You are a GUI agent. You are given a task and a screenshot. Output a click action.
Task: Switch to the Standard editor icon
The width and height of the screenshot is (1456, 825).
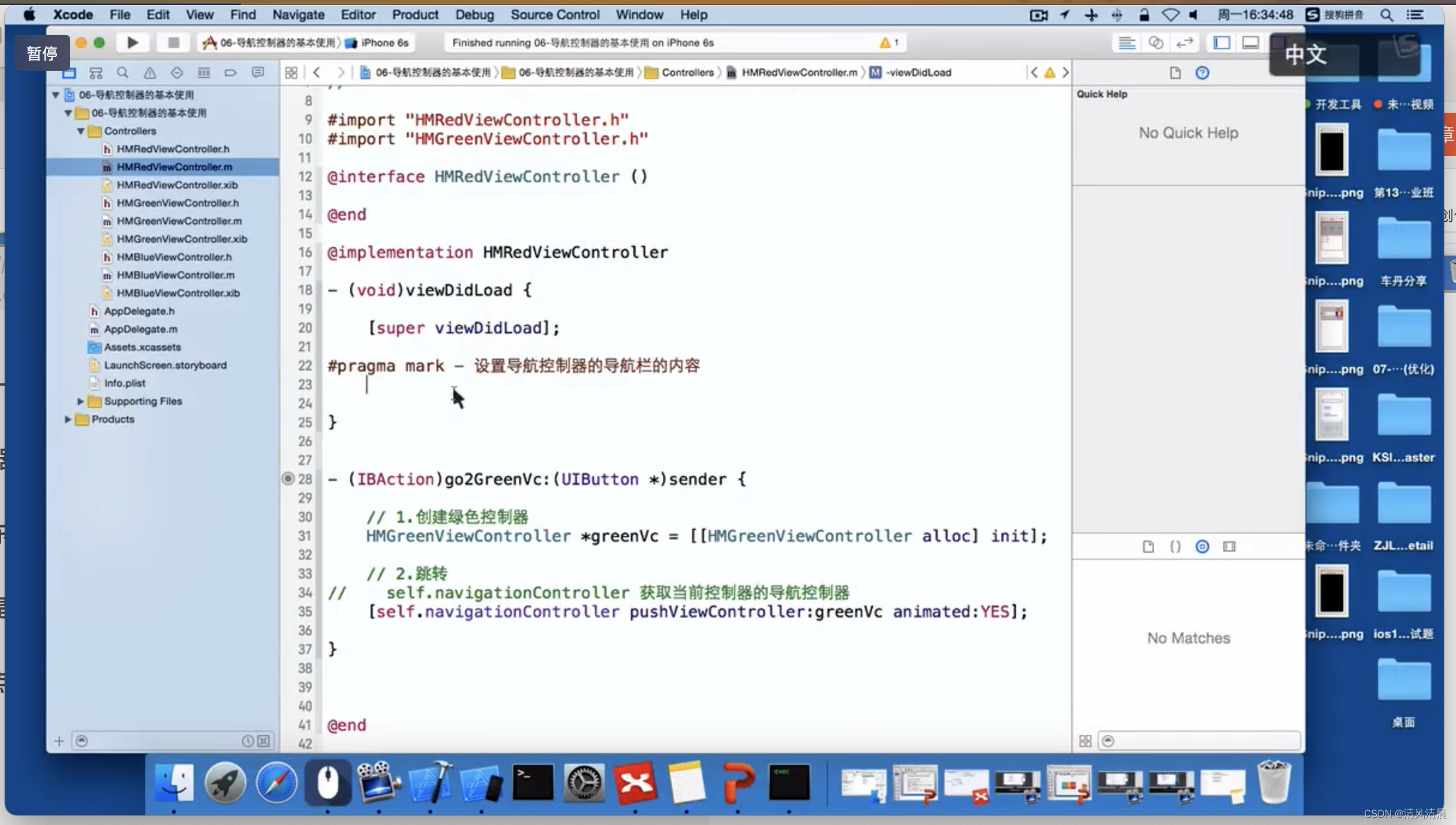tap(1127, 43)
